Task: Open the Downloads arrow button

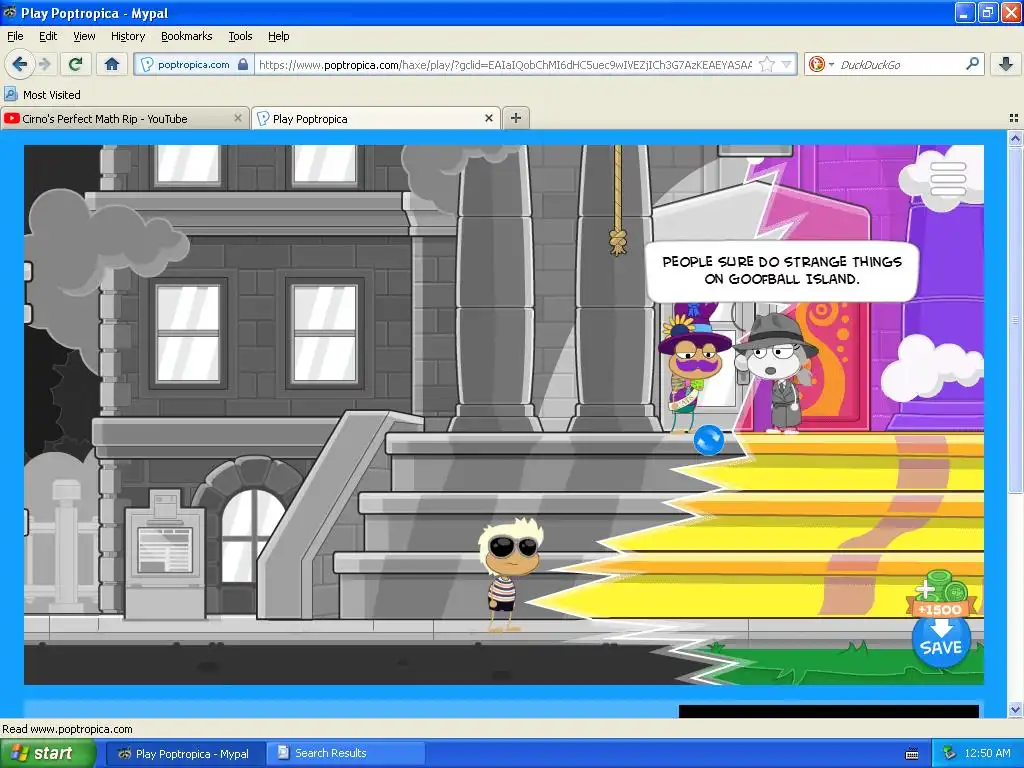Action: [x=1006, y=64]
